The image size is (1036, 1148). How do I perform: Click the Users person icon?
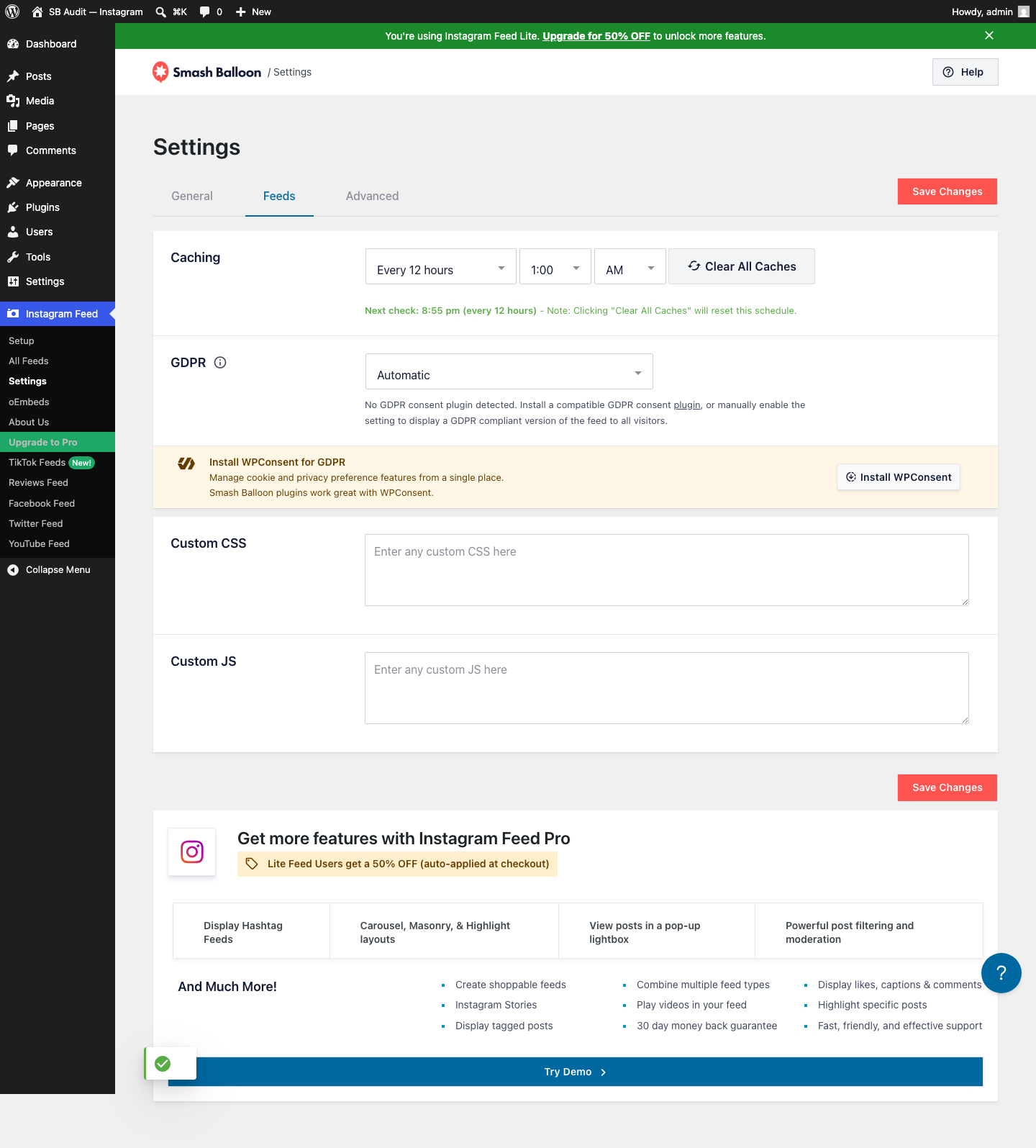pyautogui.click(x=13, y=232)
